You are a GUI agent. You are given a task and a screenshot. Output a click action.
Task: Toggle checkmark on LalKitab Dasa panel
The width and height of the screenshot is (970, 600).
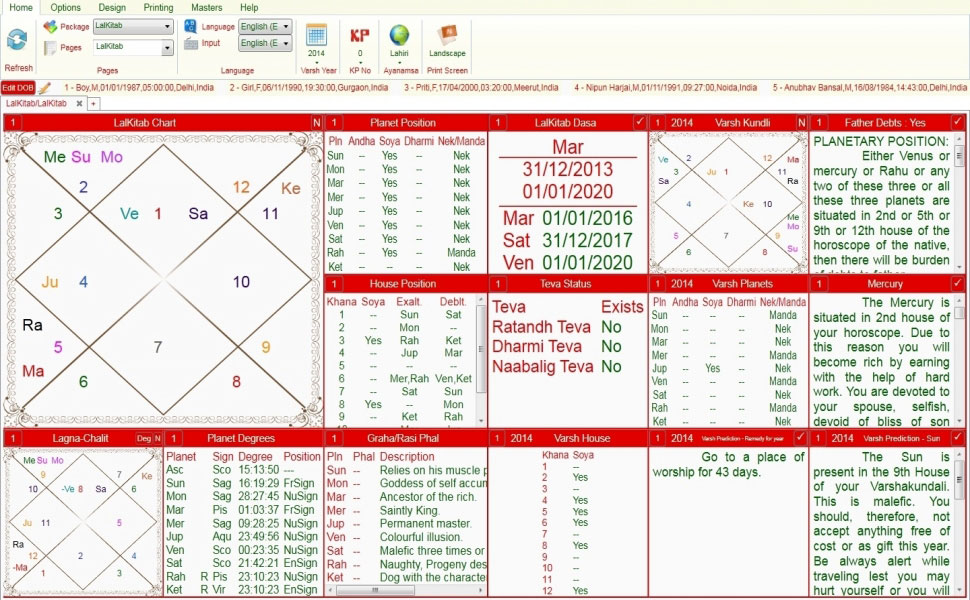click(x=640, y=122)
